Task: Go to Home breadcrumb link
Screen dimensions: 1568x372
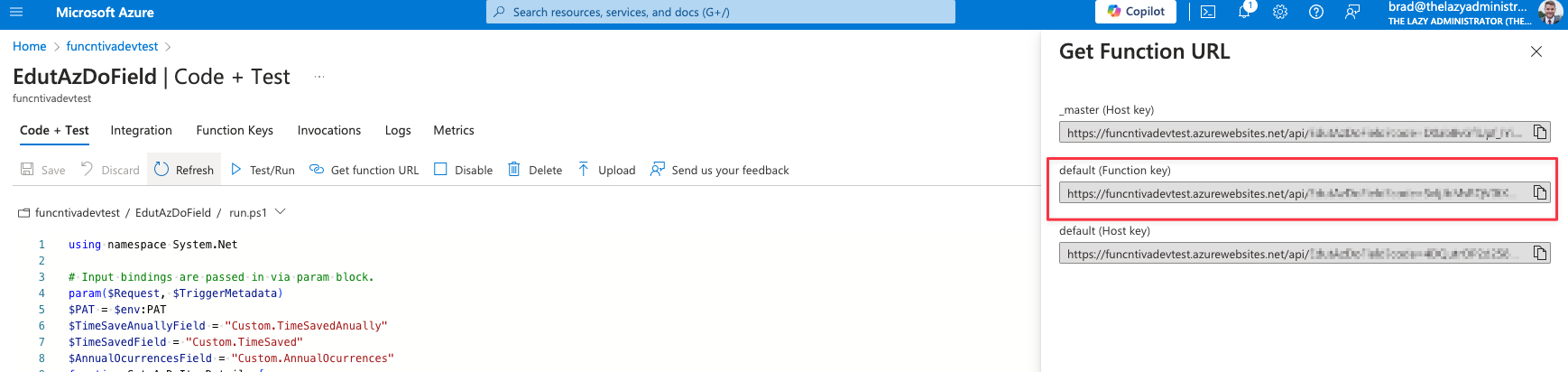Action: pyautogui.click(x=30, y=46)
